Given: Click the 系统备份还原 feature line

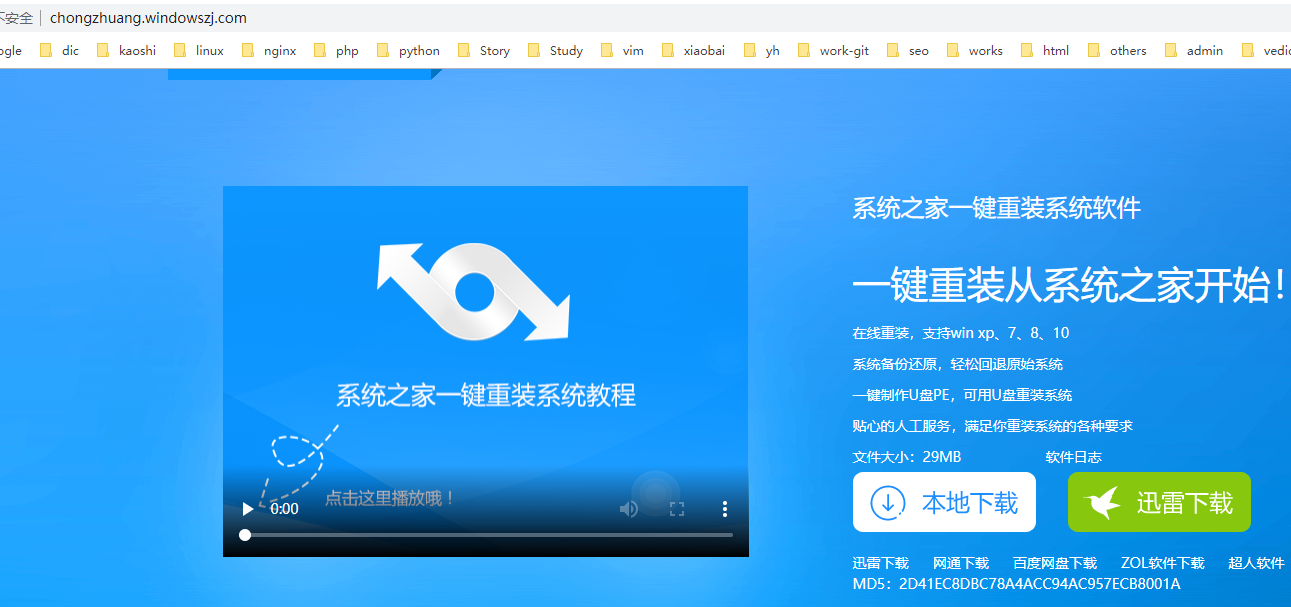Looking at the screenshot, I should (x=957, y=364).
